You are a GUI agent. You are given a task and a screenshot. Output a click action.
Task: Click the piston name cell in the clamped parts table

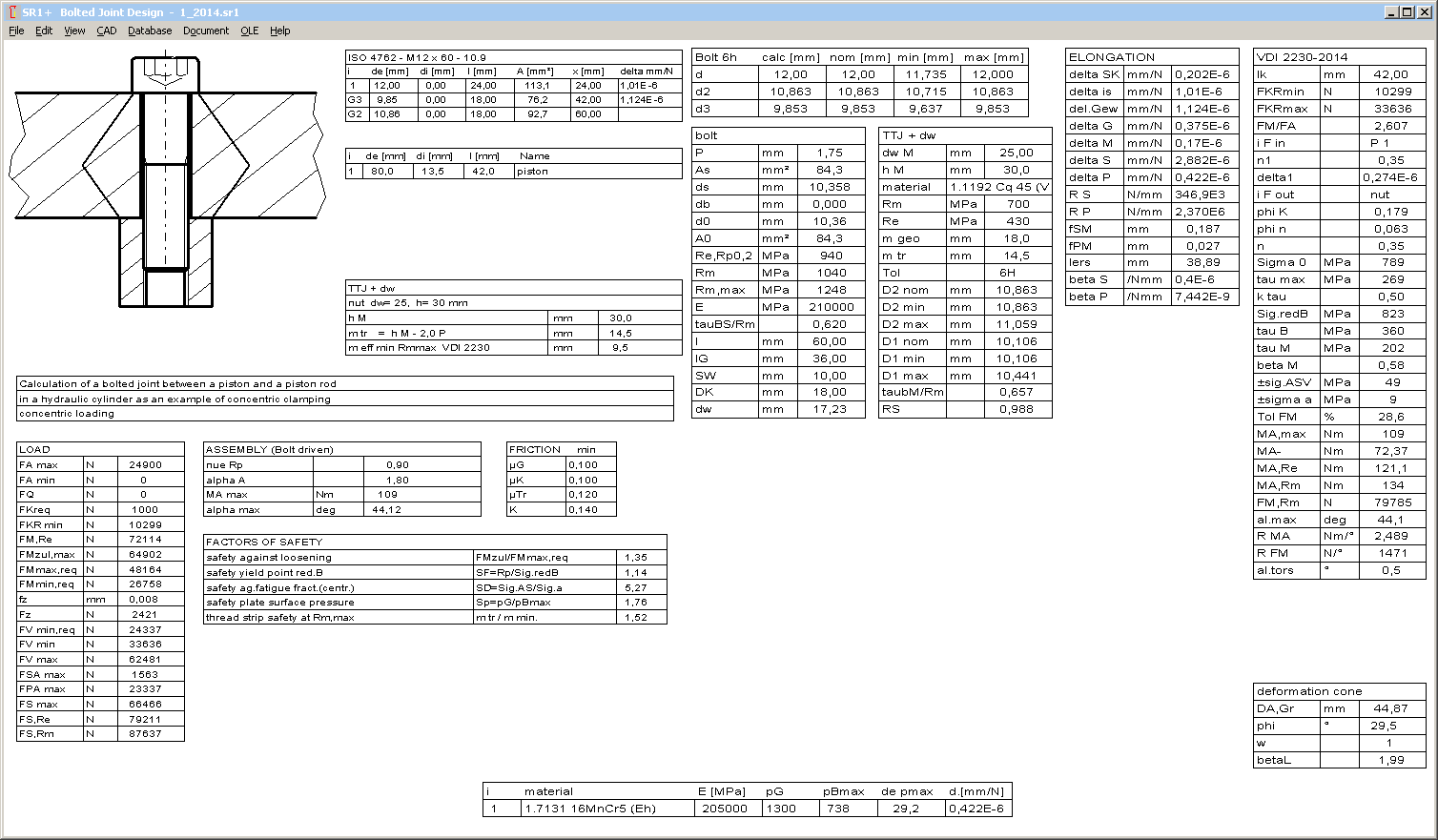[x=534, y=172]
